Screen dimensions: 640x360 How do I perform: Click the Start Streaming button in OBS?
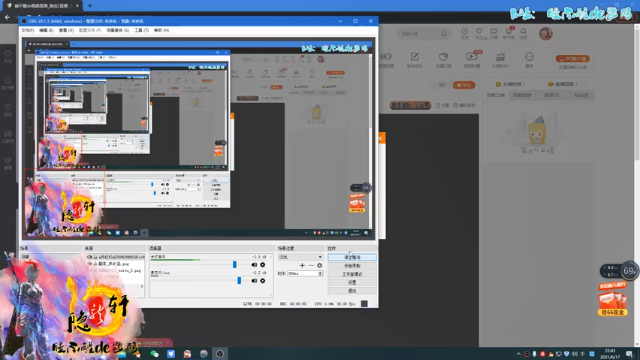[352, 258]
